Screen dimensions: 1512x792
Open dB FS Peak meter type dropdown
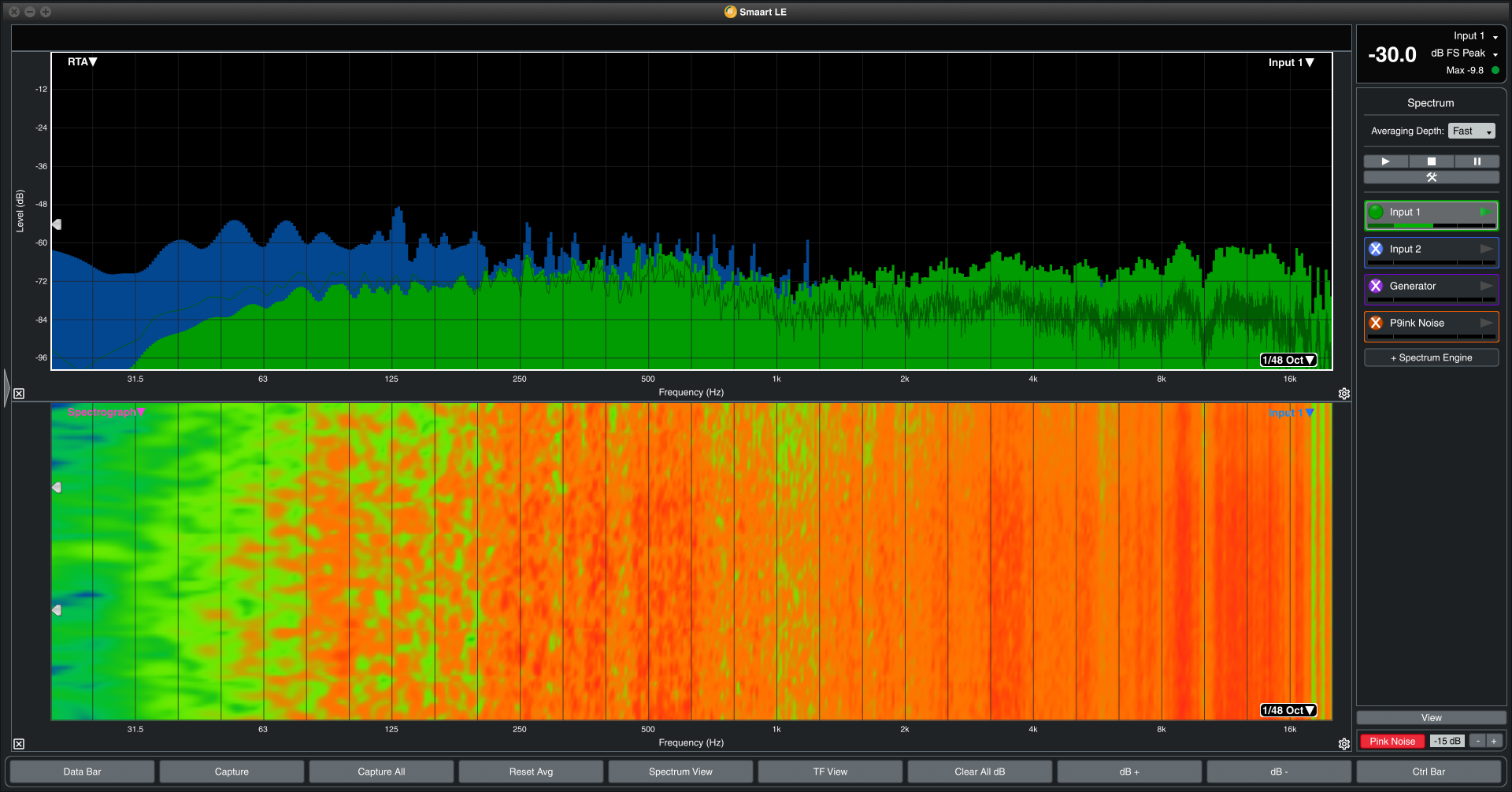click(1465, 54)
